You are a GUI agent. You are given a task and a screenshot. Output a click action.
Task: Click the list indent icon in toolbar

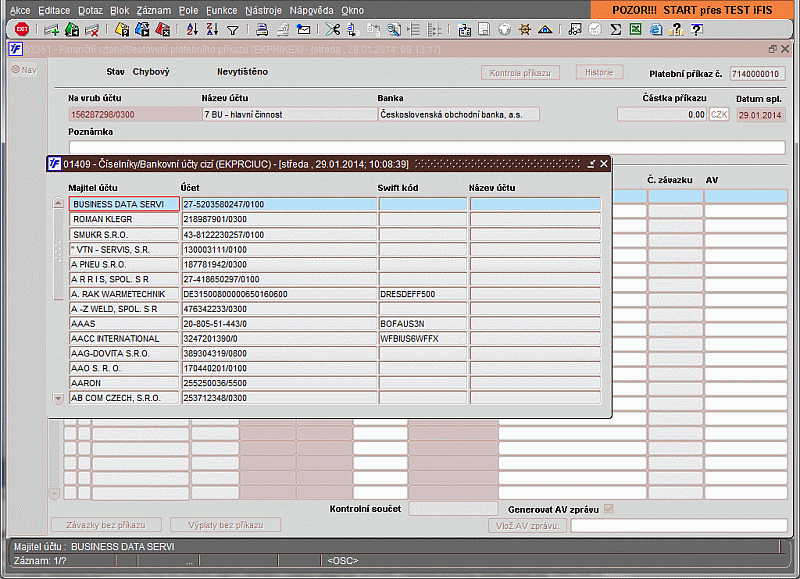[x=414, y=30]
